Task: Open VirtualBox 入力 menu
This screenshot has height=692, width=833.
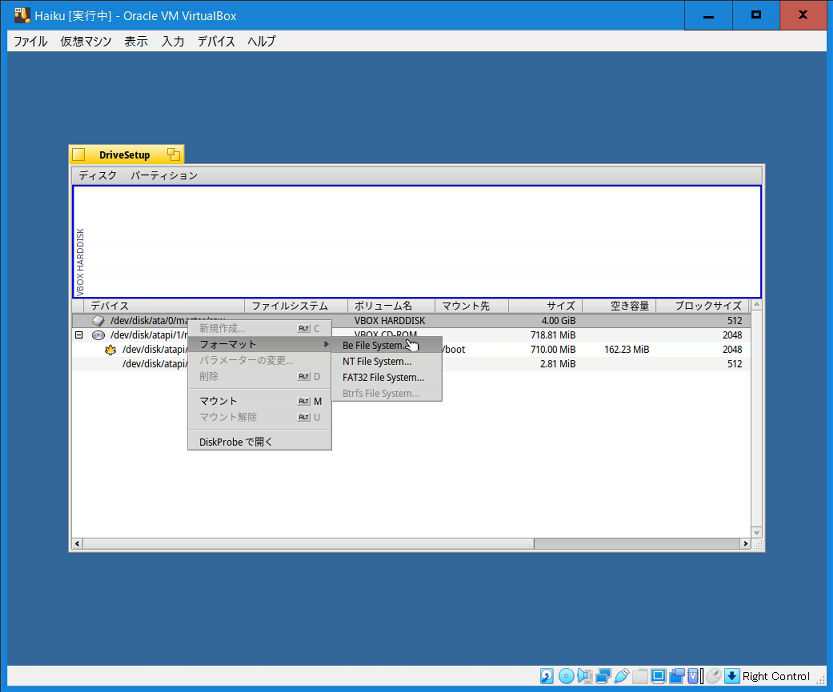Action: click(x=173, y=41)
